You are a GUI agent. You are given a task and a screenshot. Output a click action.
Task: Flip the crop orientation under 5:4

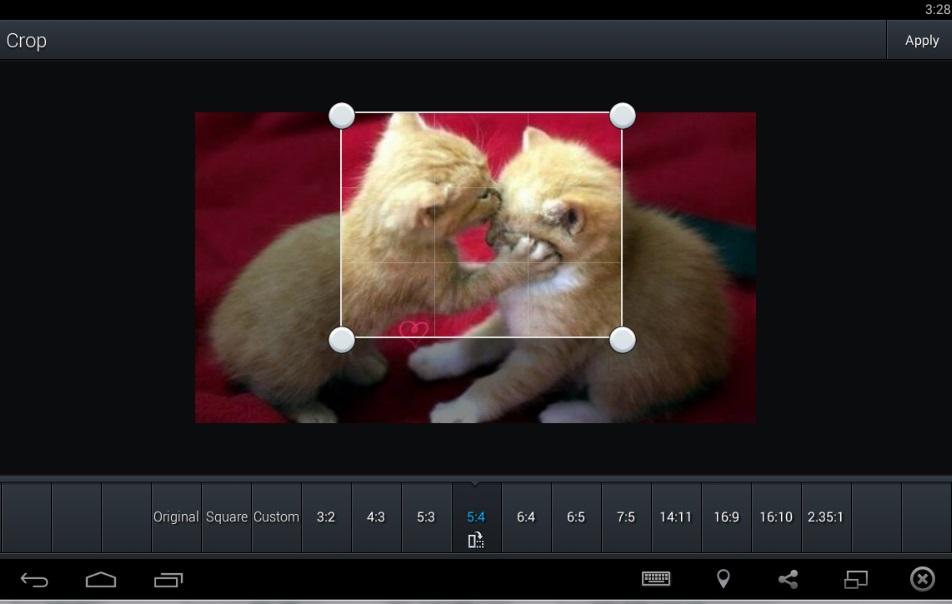tap(476, 540)
